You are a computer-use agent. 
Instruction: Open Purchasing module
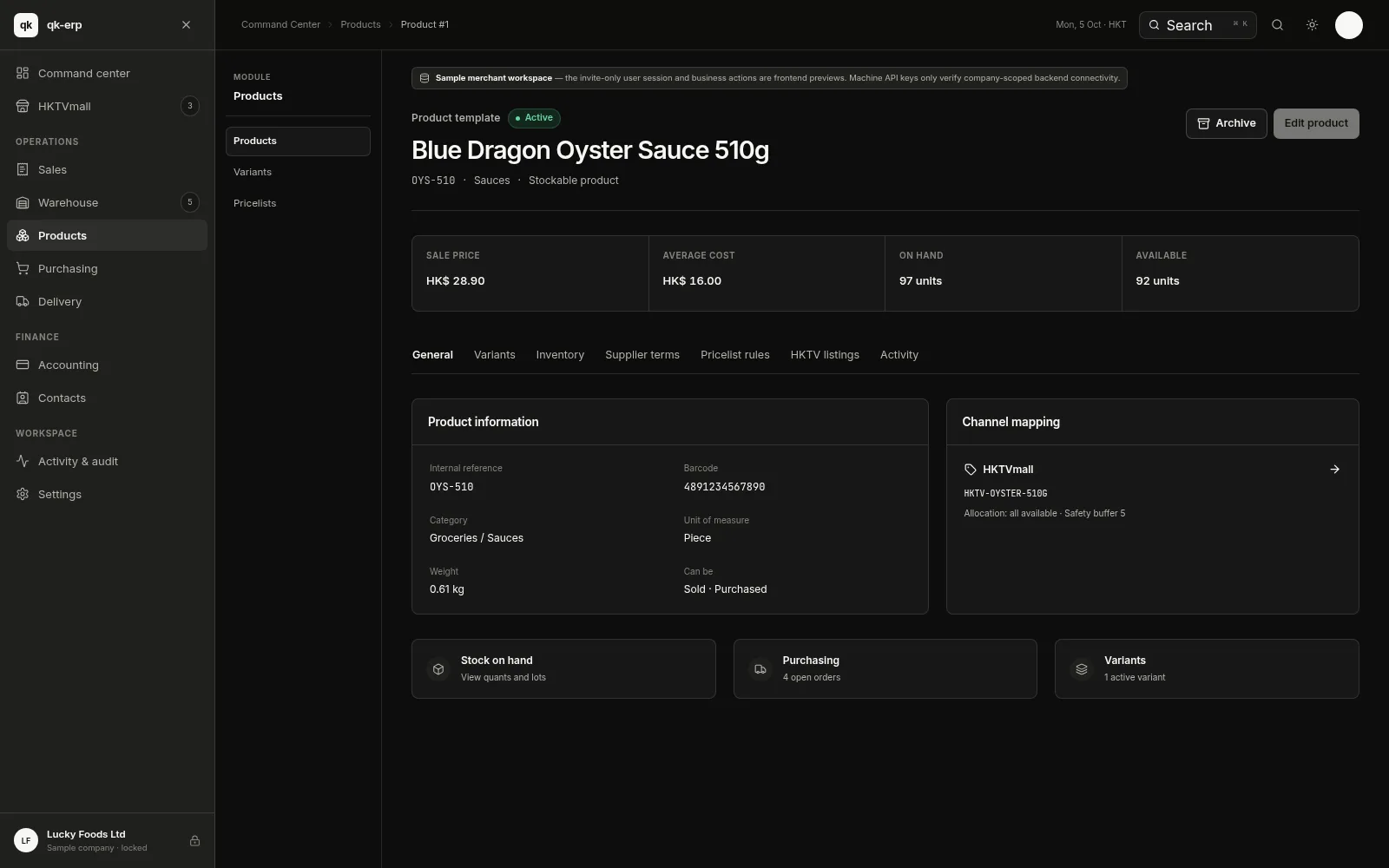pos(107,268)
